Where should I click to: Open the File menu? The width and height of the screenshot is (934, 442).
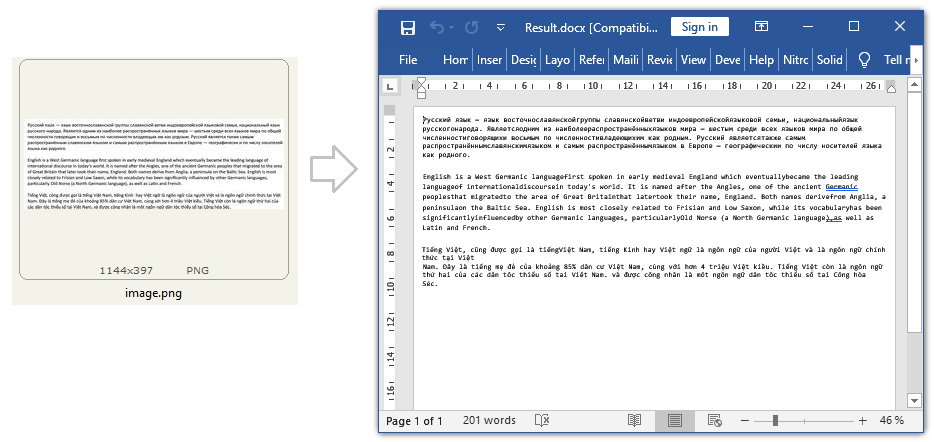coord(408,60)
